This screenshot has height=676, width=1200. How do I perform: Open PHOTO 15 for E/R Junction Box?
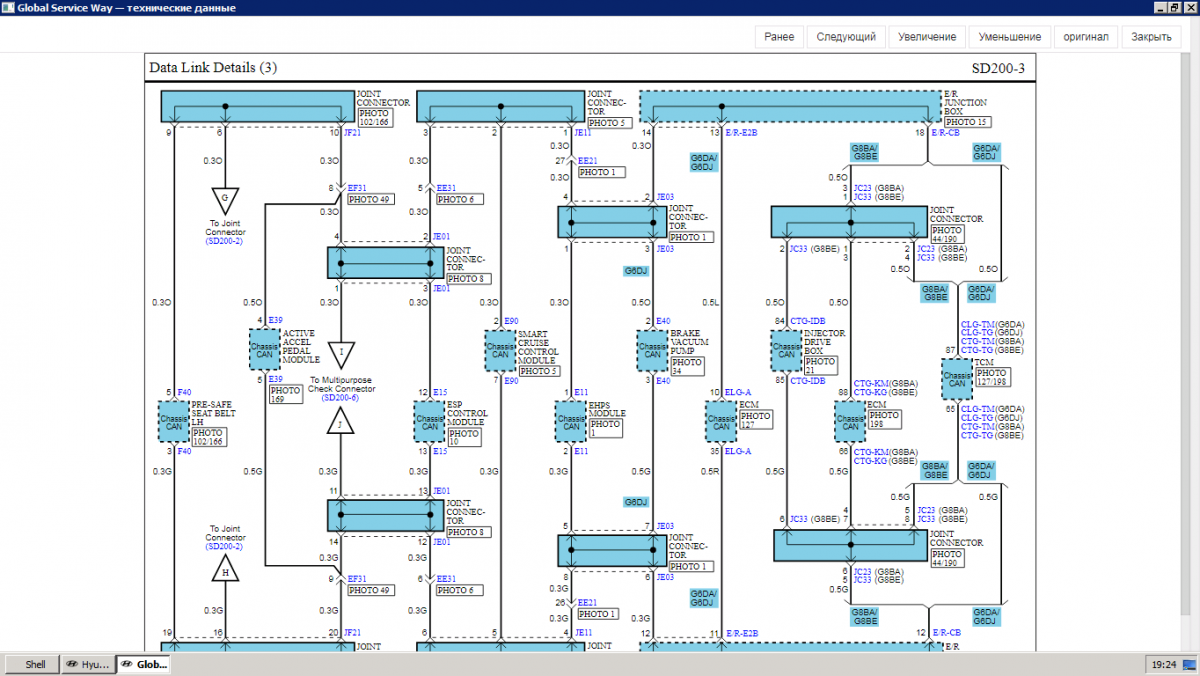(x=967, y=122)
